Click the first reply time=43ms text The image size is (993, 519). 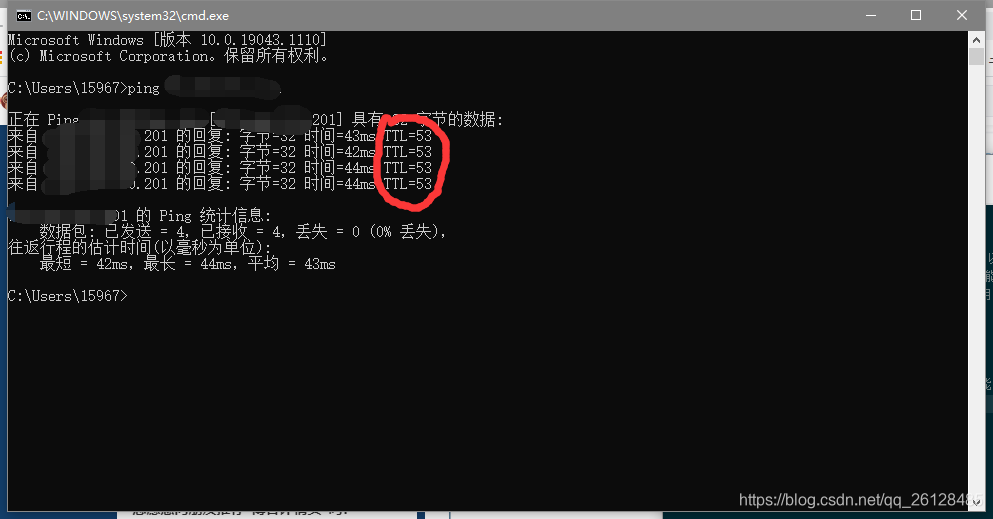(x=340, y=135)
